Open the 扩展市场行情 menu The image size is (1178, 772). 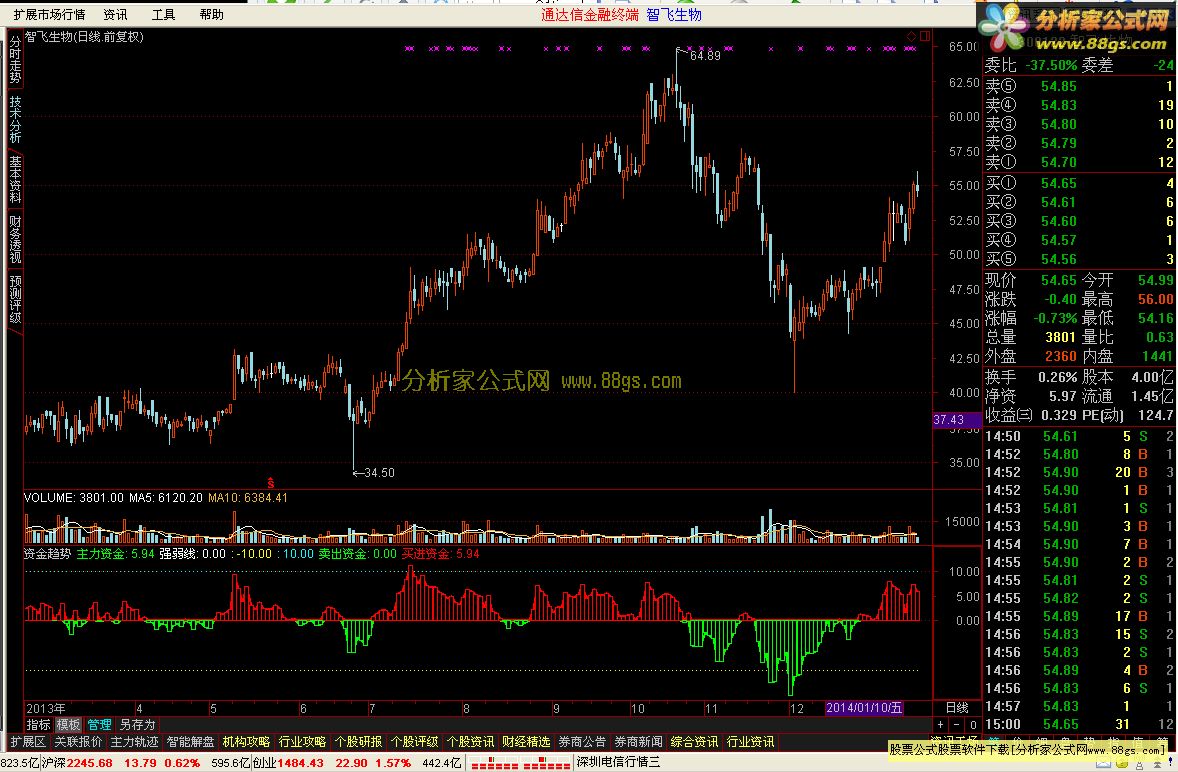[50, 14]
